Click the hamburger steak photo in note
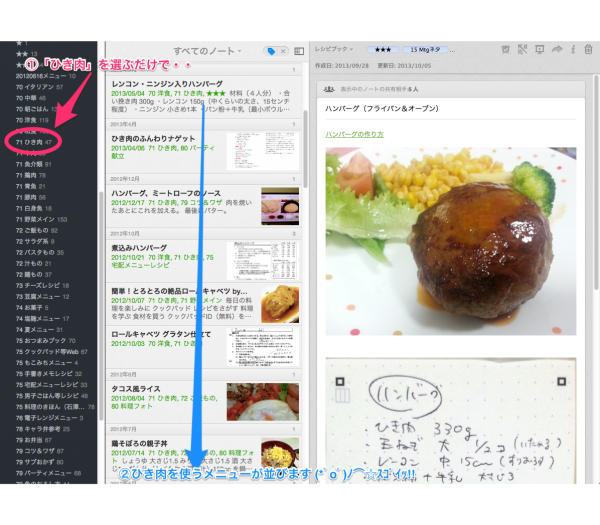Screen dimensions: 600x525 coord(451,241)
